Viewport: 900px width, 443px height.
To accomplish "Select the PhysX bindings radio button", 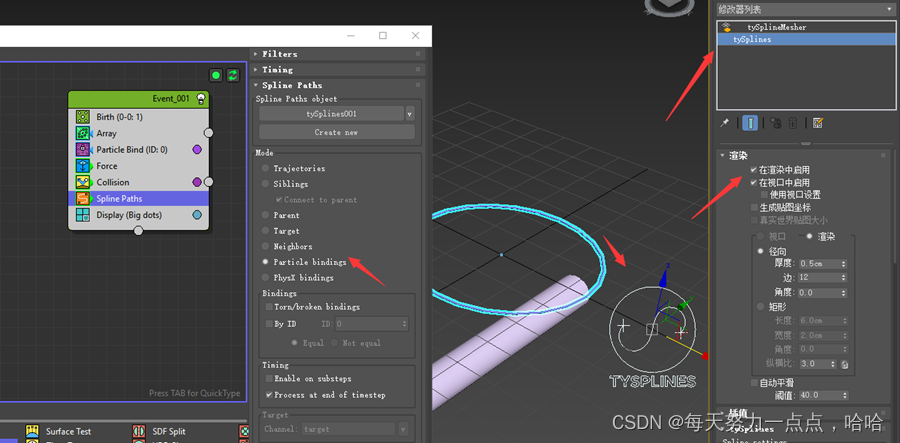I will (265, 278).
